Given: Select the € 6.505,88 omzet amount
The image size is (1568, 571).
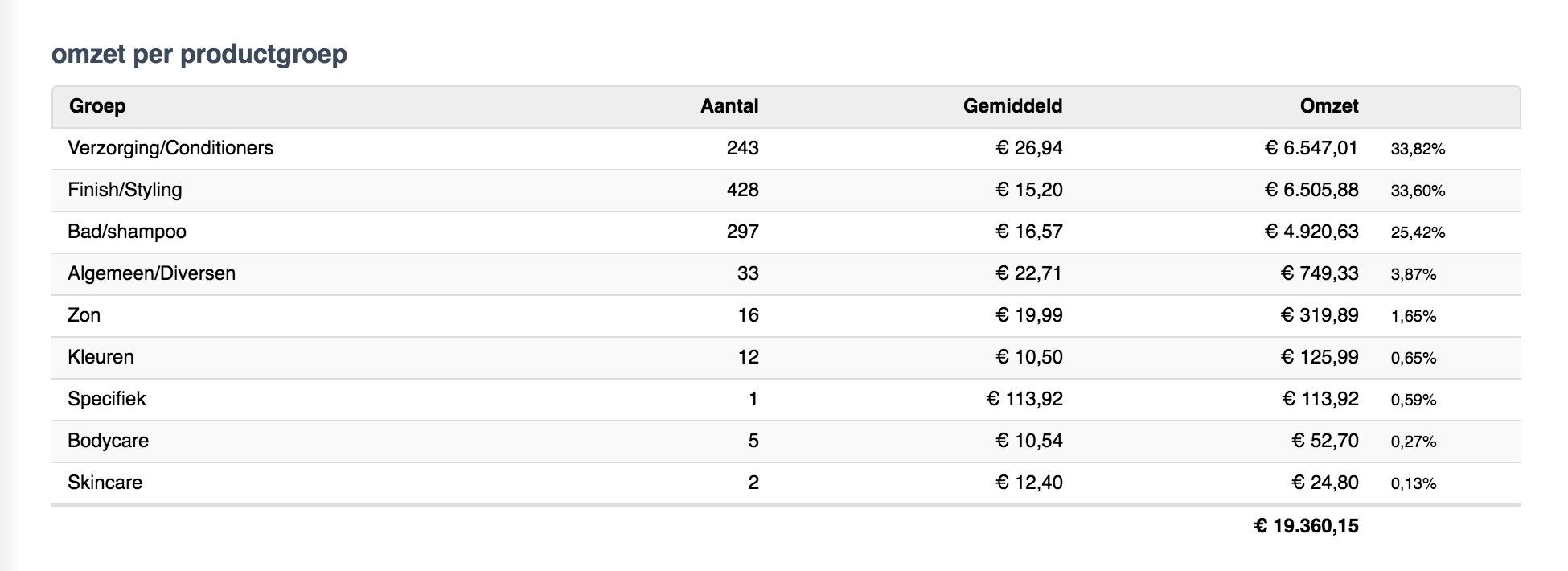Looking at the screenshot, I should (x=1311, y=190).
